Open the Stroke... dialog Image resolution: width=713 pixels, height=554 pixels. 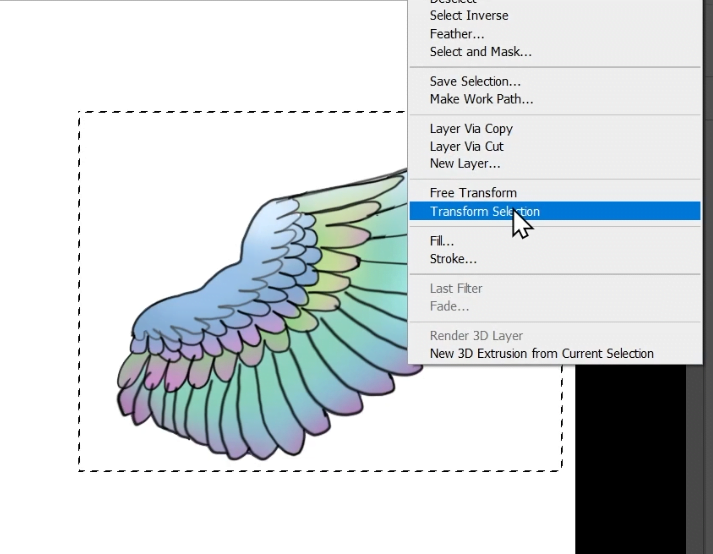(555, 259)
